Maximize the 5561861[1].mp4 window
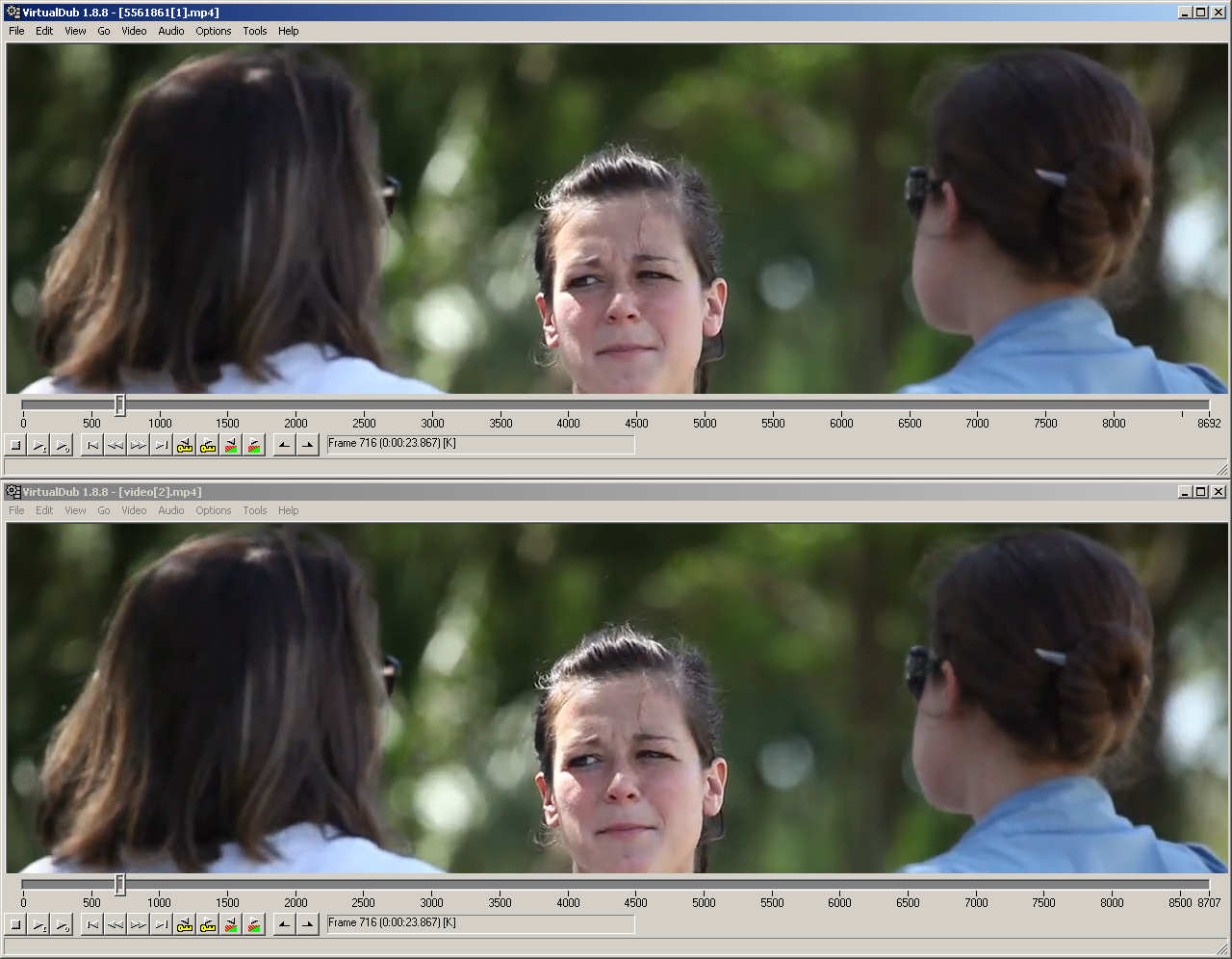The height and width of the screenshot is (959, 1232). click(1200, 13)
